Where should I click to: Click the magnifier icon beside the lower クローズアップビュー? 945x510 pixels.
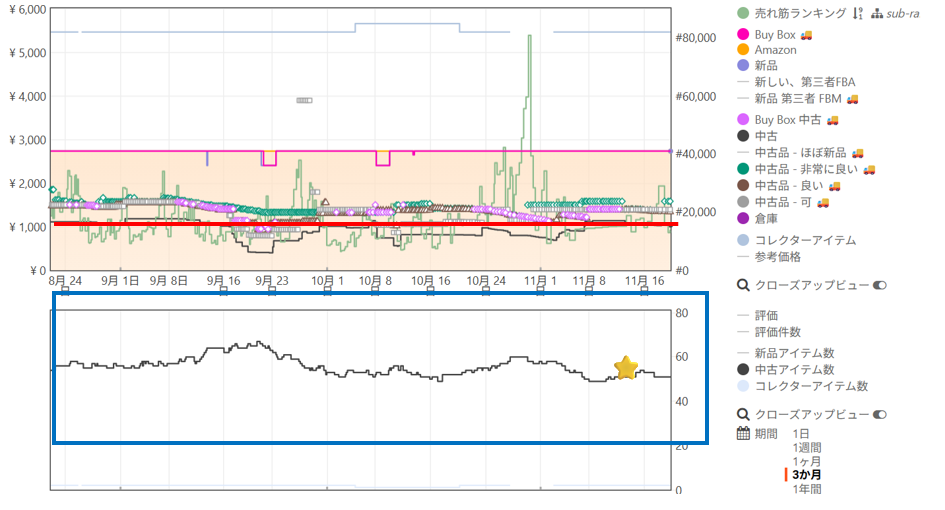tap(743, 414)
